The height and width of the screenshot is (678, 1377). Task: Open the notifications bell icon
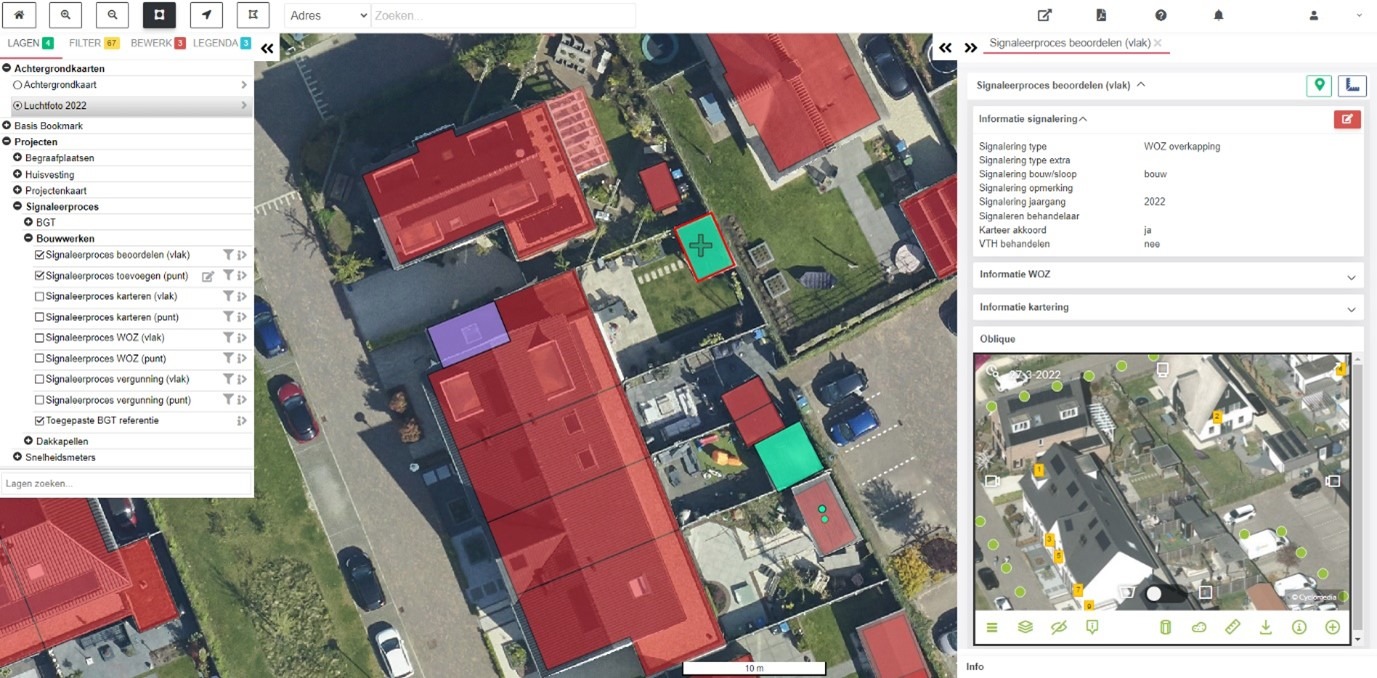(x=1219, y=15)
